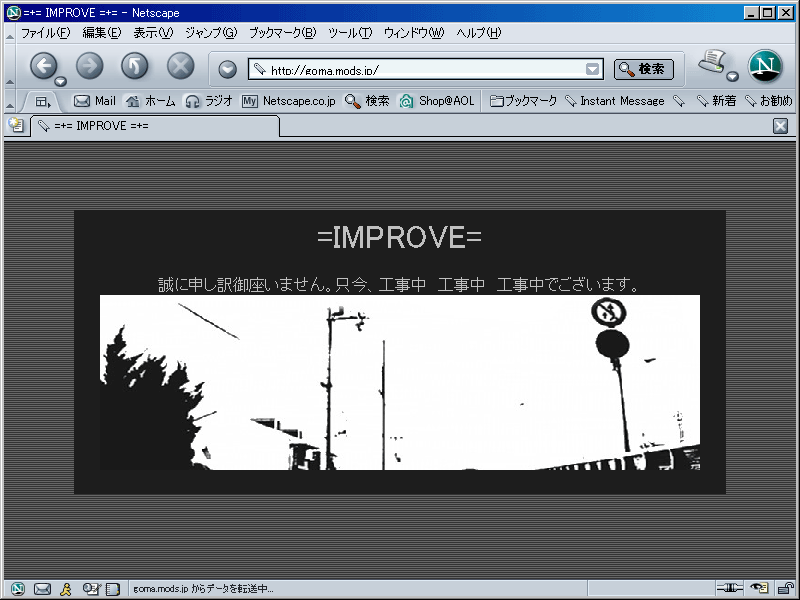The image size is (800, 600).
Task: Open the 表示(V) menu
Action: 153,33
